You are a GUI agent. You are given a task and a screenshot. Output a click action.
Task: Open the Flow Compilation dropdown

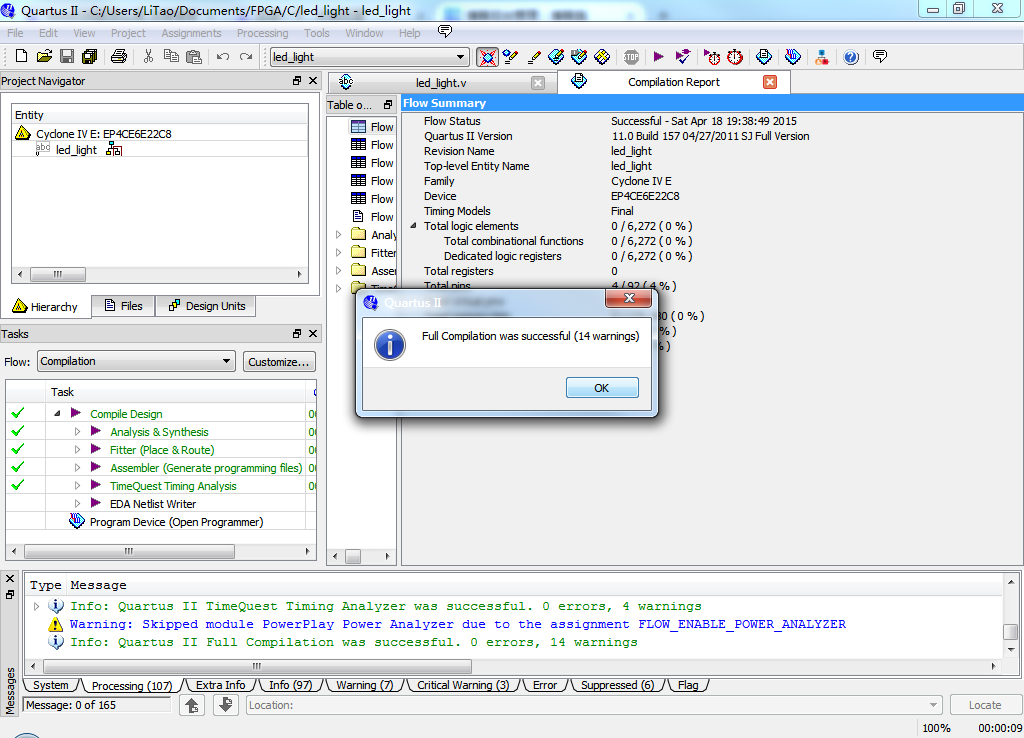pyautogui.click(x=226, y=361)
